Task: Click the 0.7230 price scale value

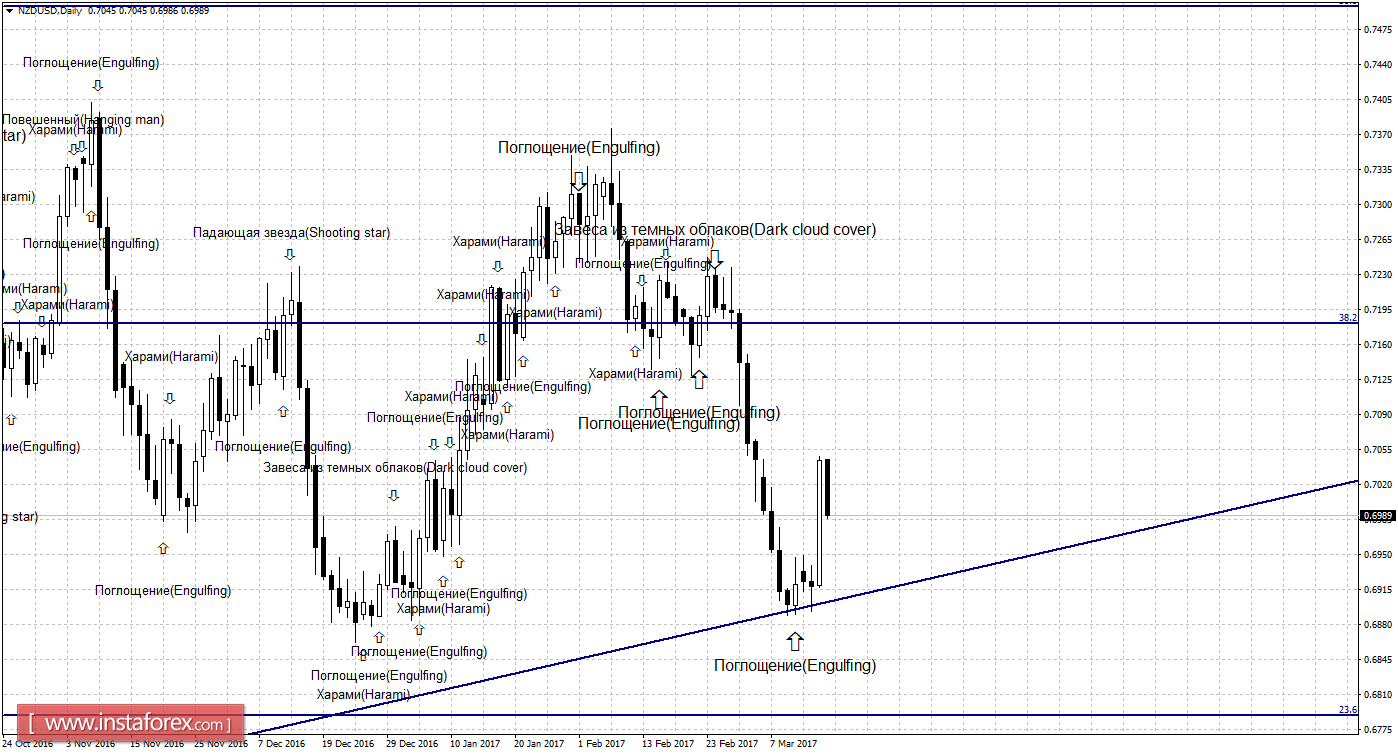Action: 1379,274
